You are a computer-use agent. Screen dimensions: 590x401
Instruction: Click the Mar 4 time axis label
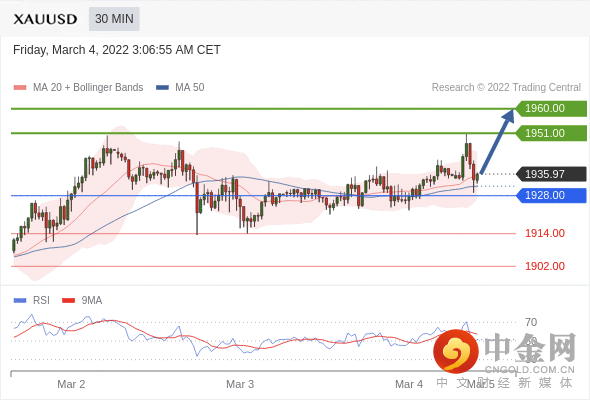click(409, 384)
